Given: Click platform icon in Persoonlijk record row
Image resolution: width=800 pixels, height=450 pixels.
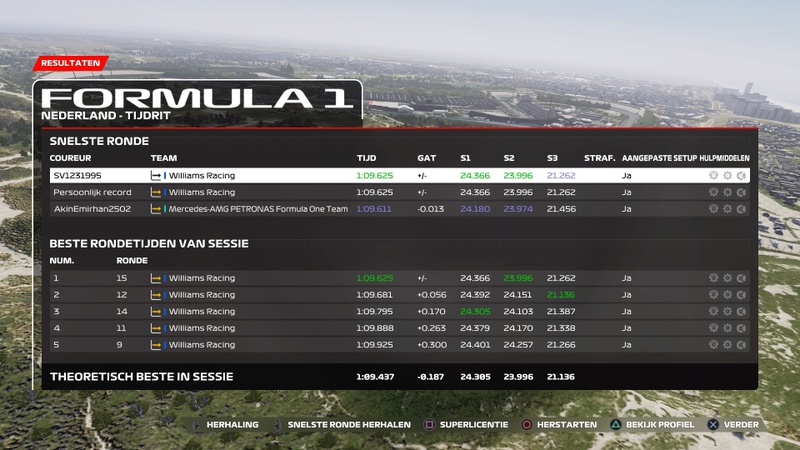Looking at the screenshot, I should coord(156,192).
